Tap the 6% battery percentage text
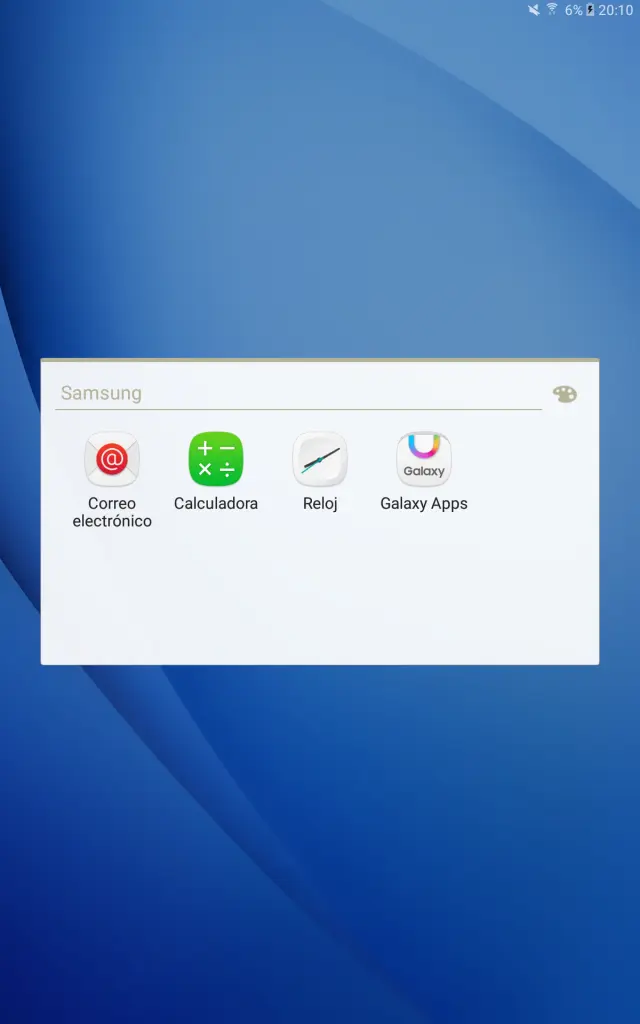Image resolution: width=640 pixels, height=1024 pixels. (x=573, y=10)
